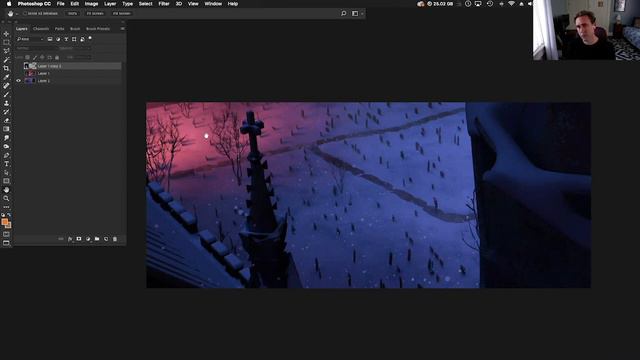The height and width of the screenshot is (360, 640).
Task: Select the Brush tool
Action: point(6,94)
